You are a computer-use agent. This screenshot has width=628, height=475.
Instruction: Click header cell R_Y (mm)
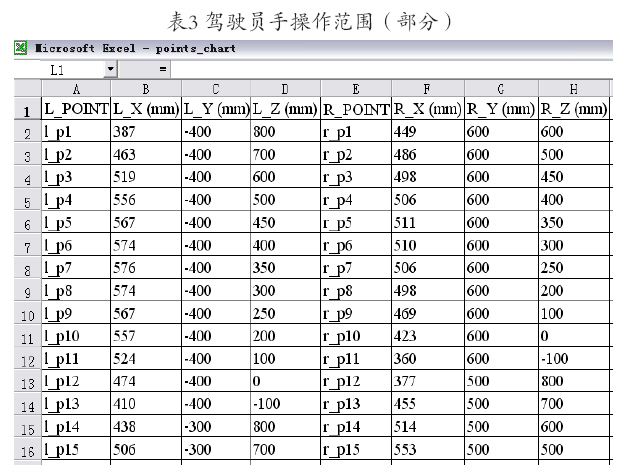[501, 109]
